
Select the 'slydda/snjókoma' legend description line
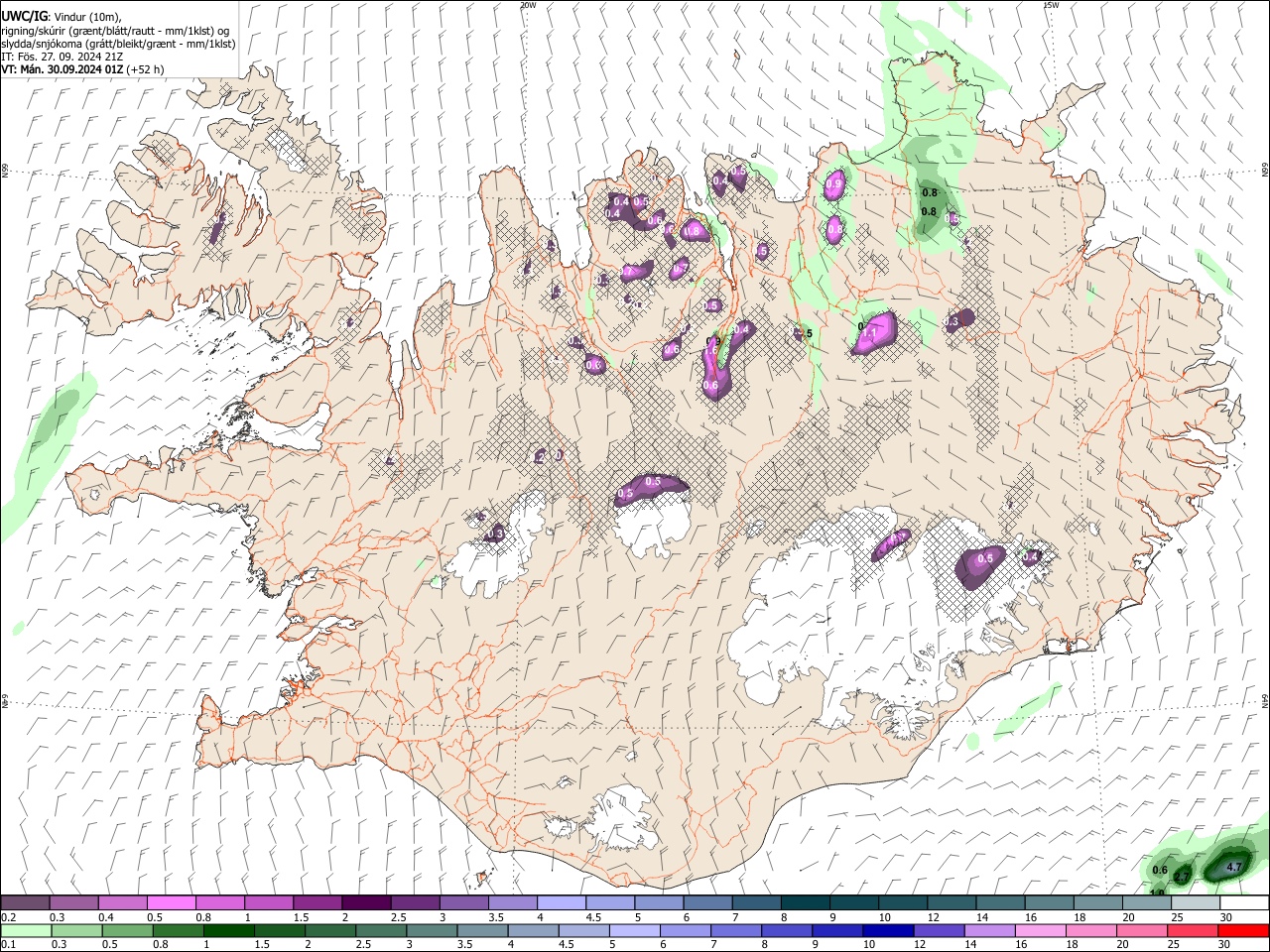(x=118, y=45)
